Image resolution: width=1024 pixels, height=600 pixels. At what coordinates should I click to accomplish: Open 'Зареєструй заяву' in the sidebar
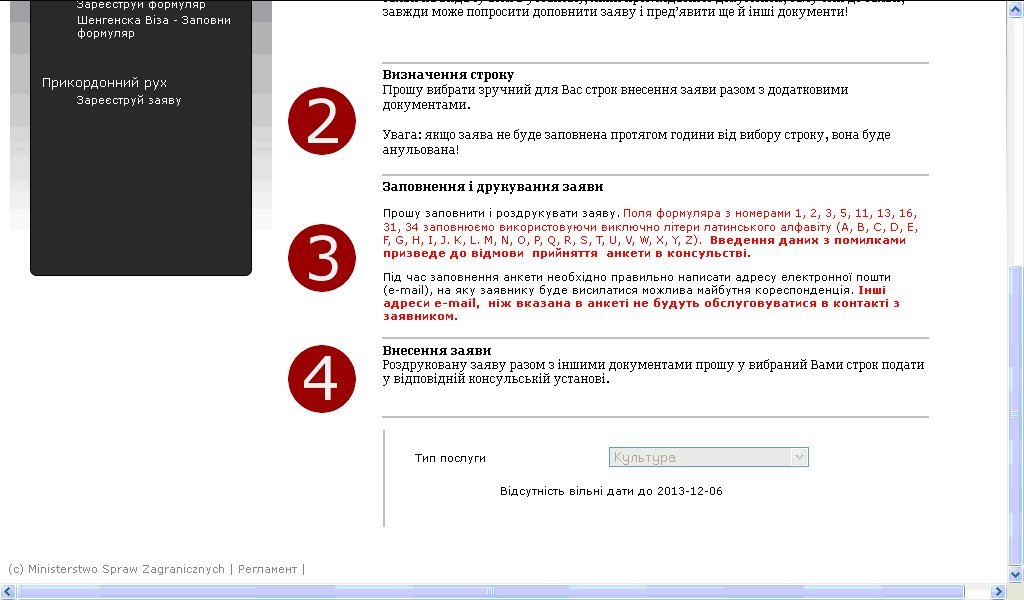tap(129, 100)
